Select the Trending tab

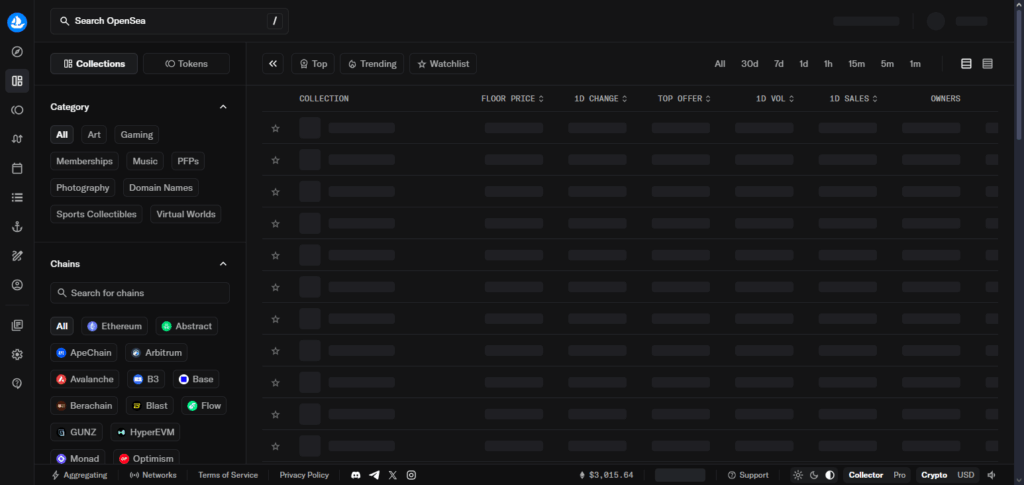pyautogui.click(x=372, y=64)
